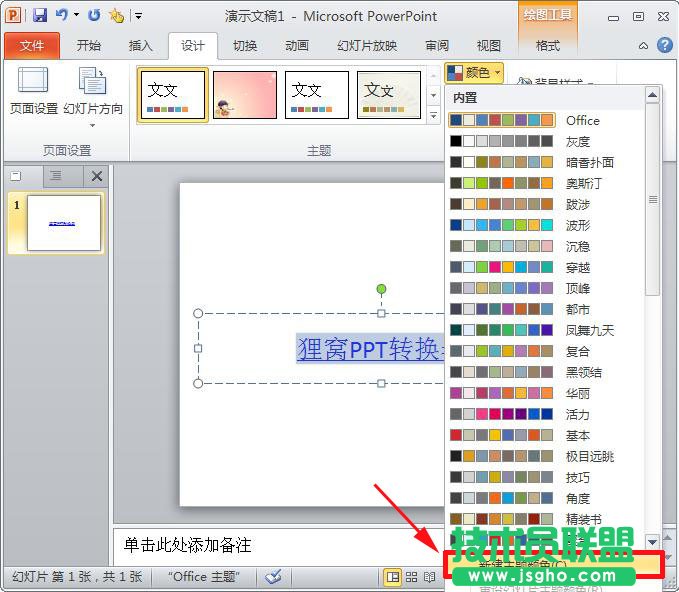Switch to the 幻灯片放映 ribbon tab
Viewport: 679px width, 592px height.
tap(367, 45)
